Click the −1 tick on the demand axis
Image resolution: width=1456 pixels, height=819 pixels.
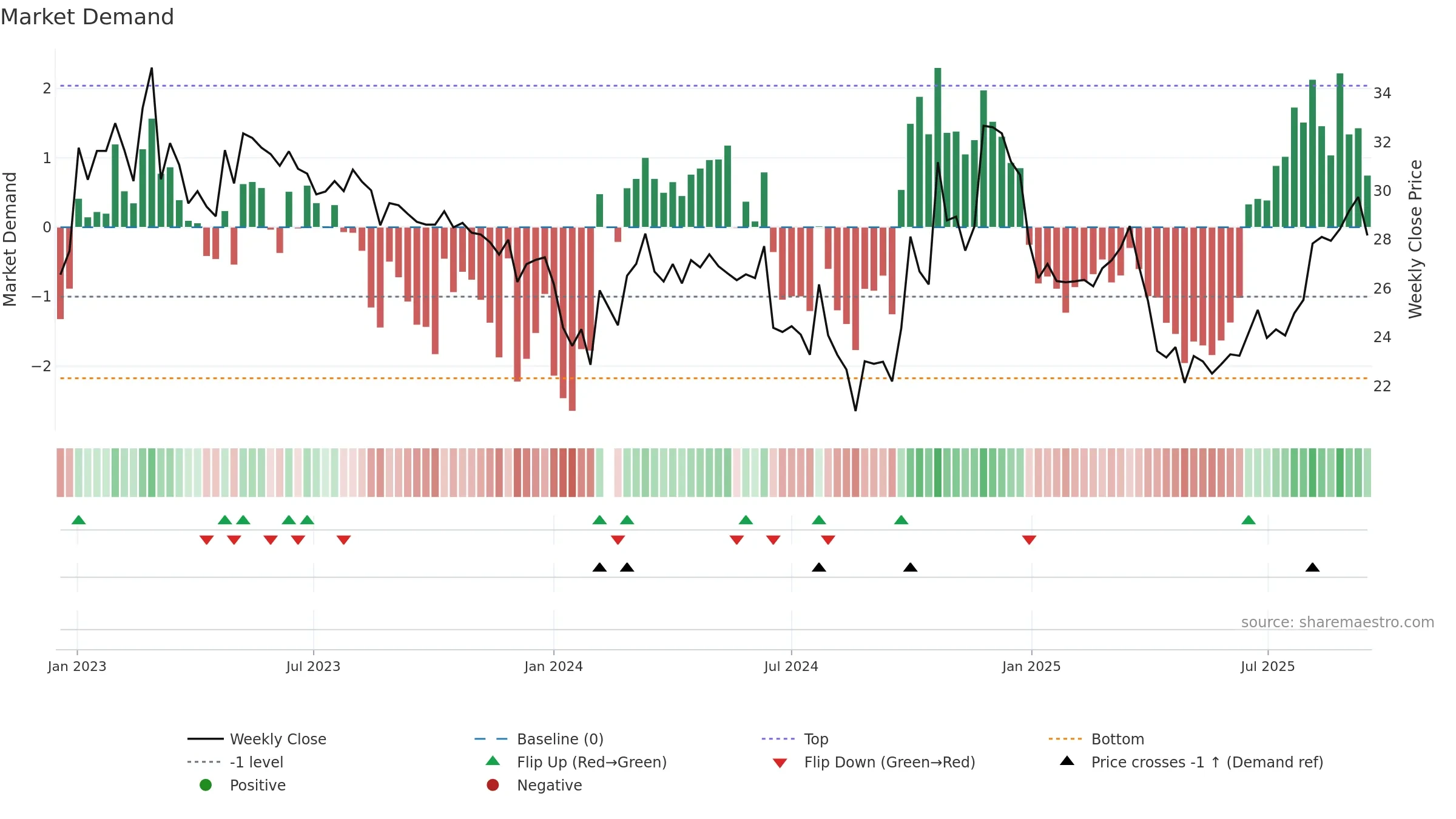[41, 297]
